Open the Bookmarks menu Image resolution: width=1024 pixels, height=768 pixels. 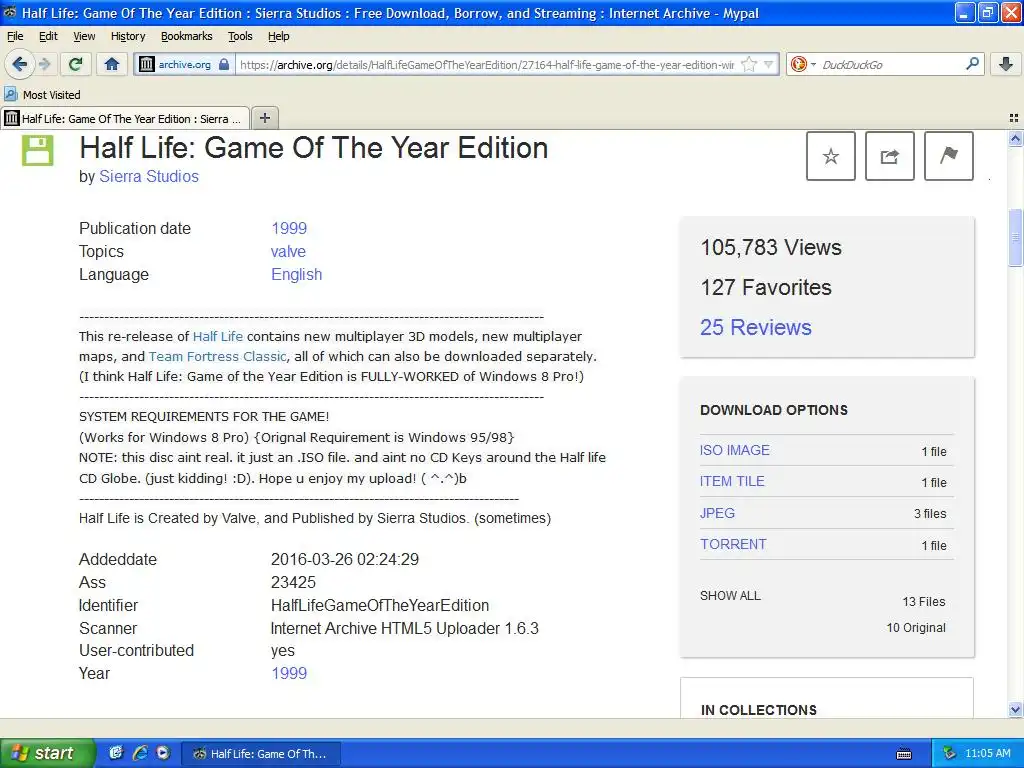pos(187,36)
